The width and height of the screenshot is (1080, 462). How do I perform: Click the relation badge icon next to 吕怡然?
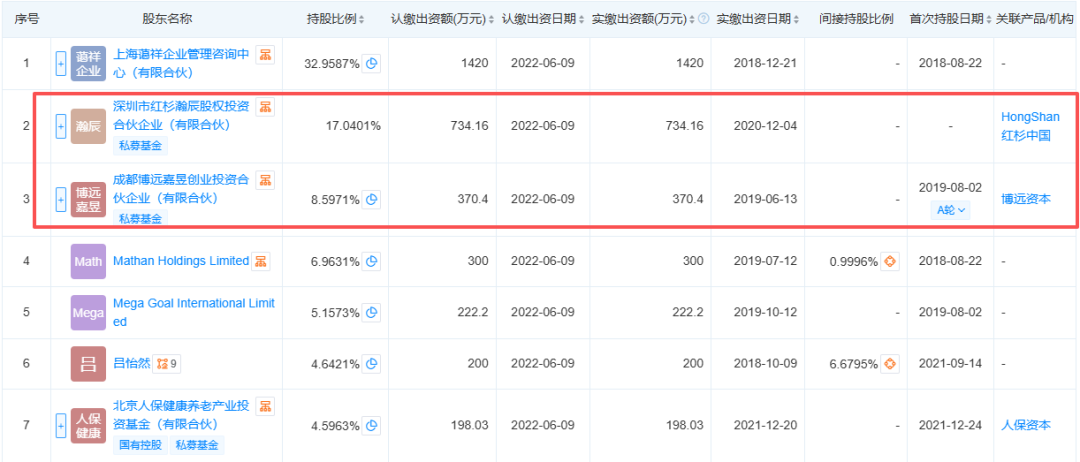coord(167,364)
